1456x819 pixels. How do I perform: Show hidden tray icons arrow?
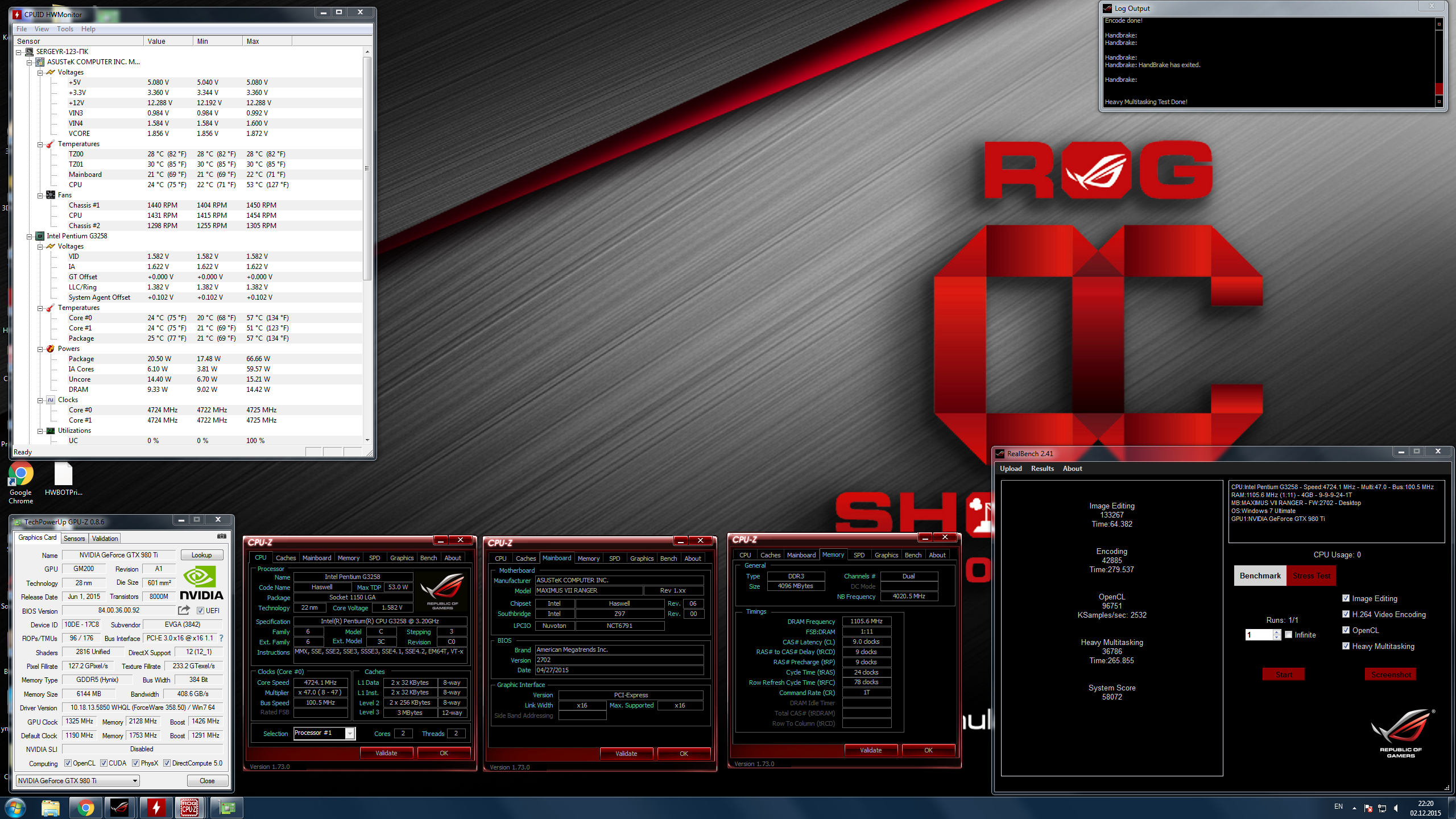[1354, 808]
